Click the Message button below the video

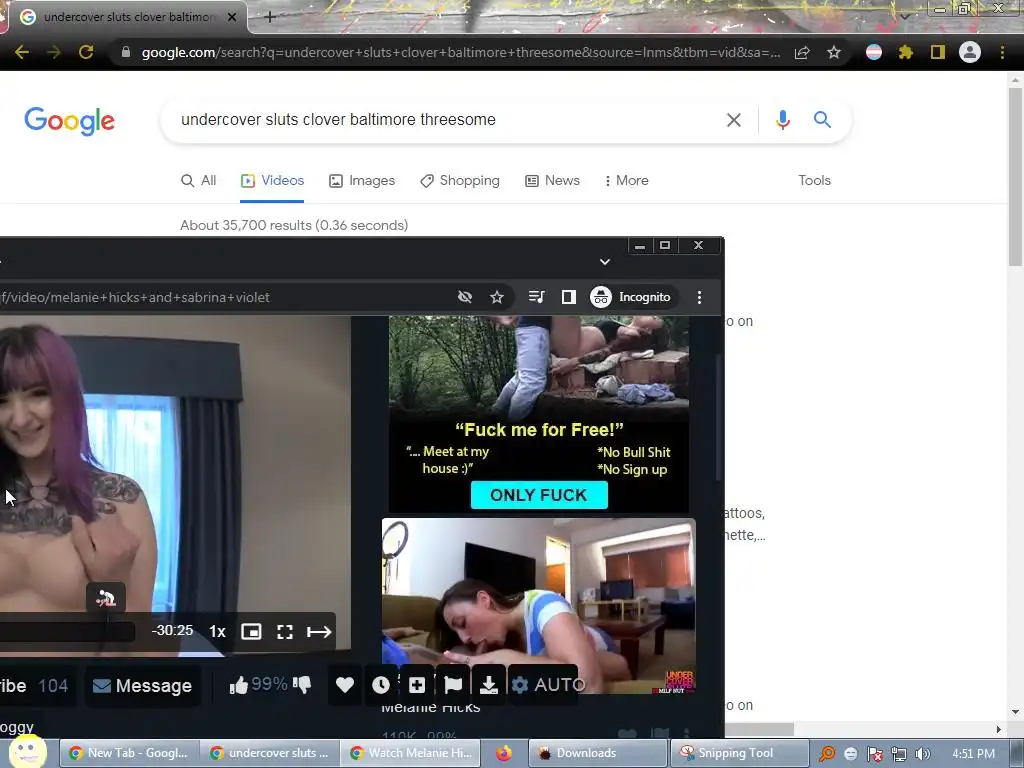coord(142,686)
